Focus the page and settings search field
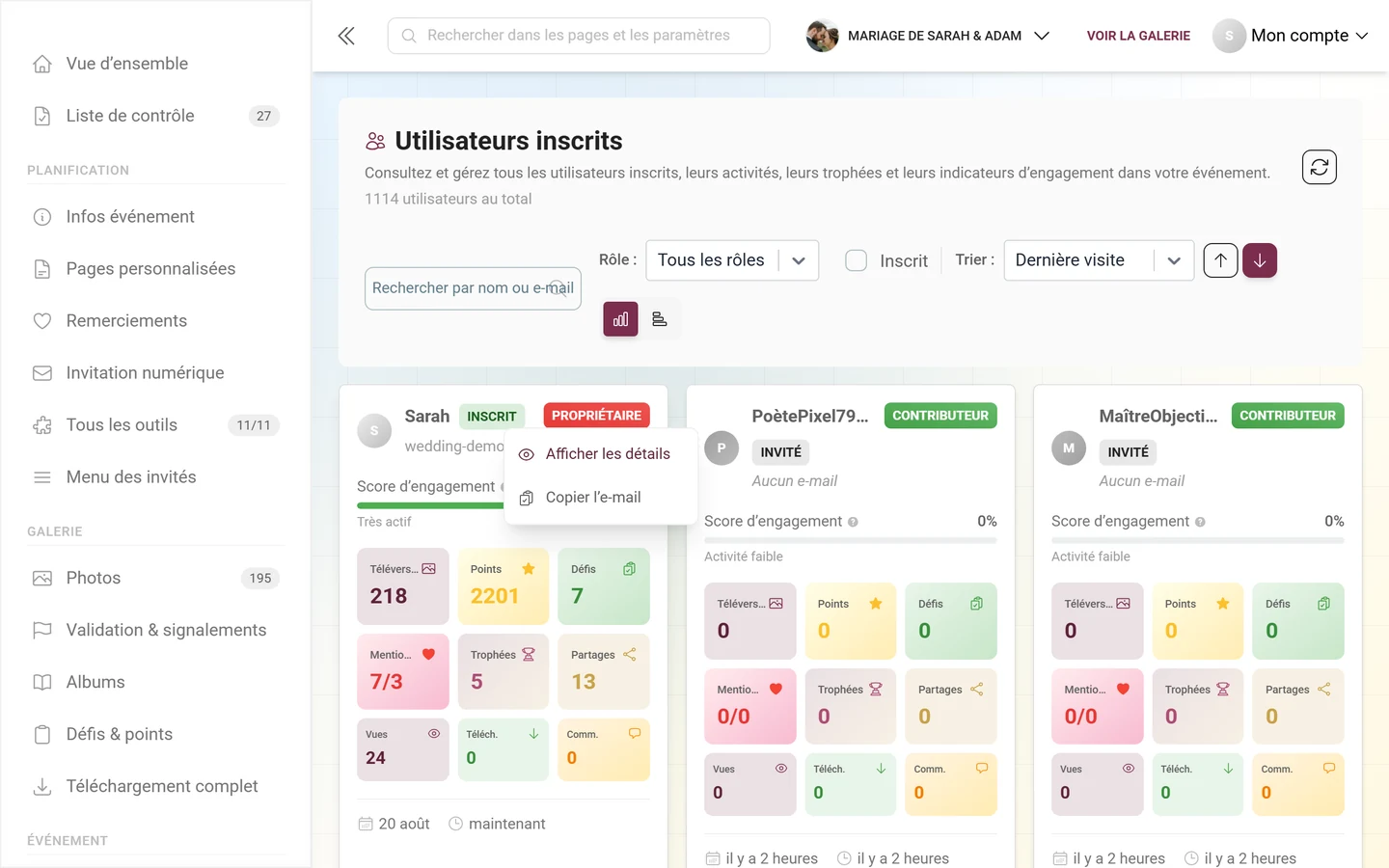 point(579,36)
